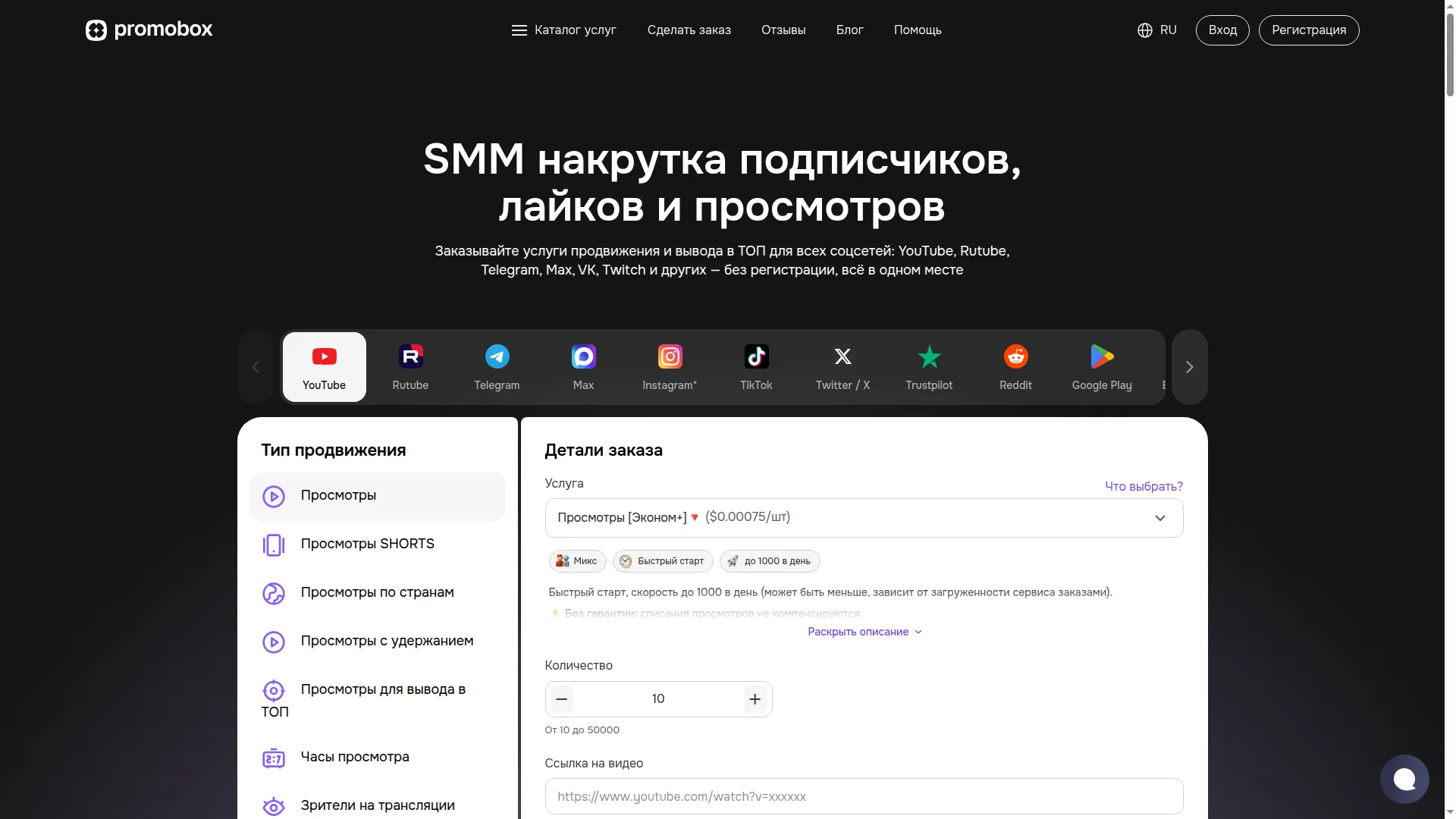Select the Telegram platform icon
1456x819 pixels.
[497, 367]
